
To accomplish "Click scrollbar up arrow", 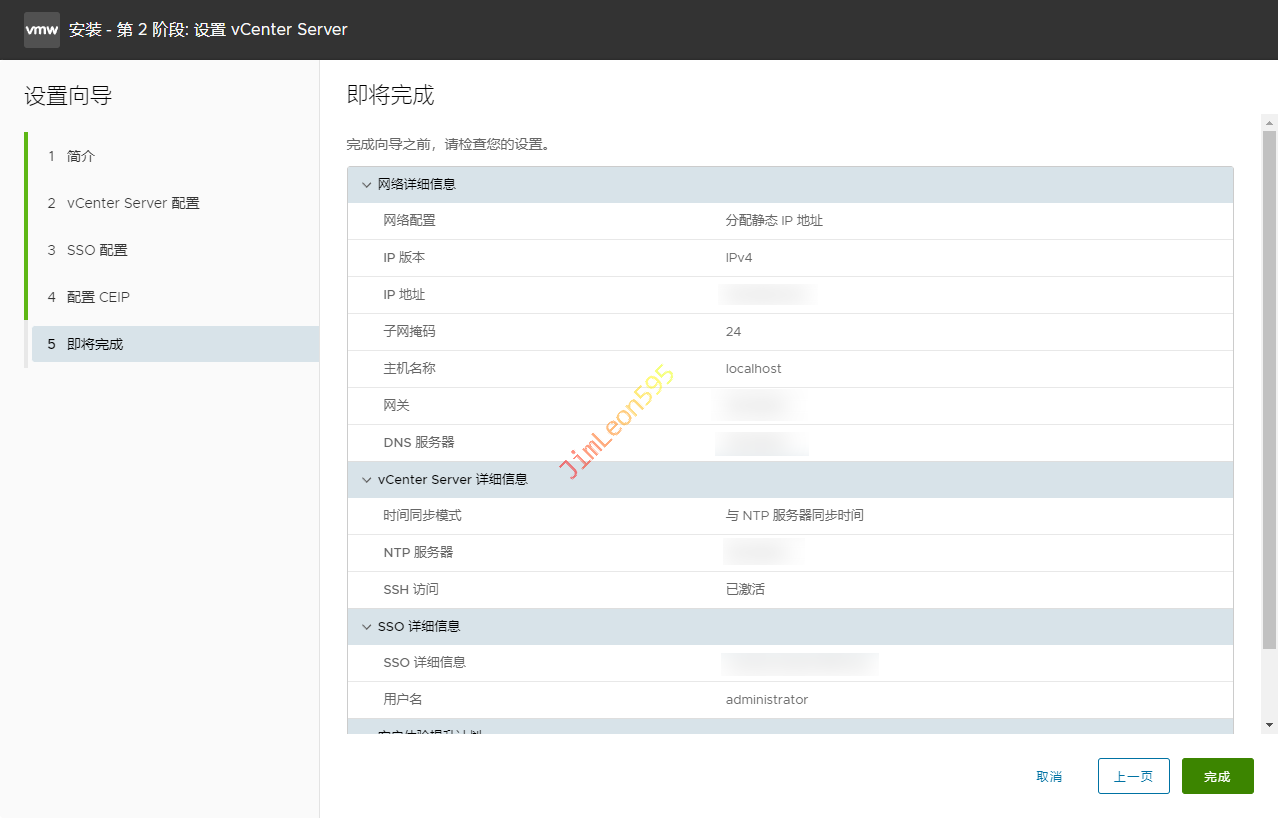I will pyautogui.click(x=1269, y=122).
